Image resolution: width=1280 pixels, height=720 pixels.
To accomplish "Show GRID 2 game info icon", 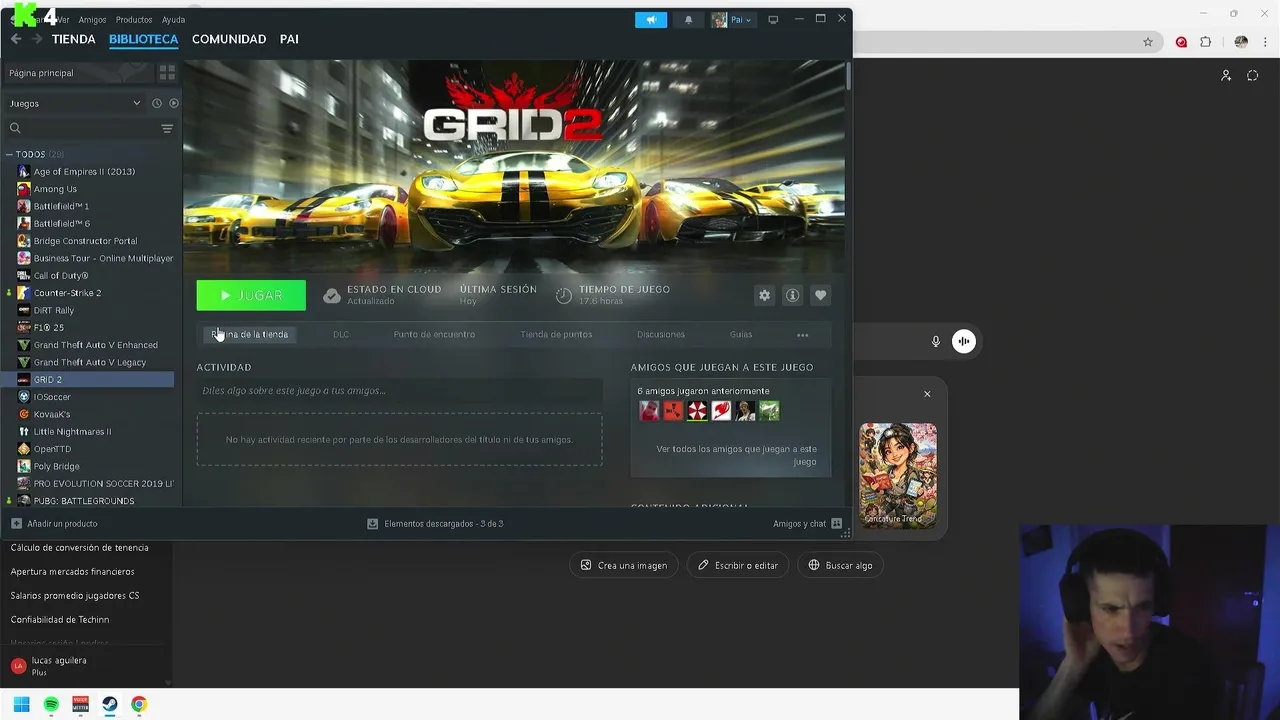I will [x=793, y=295].
